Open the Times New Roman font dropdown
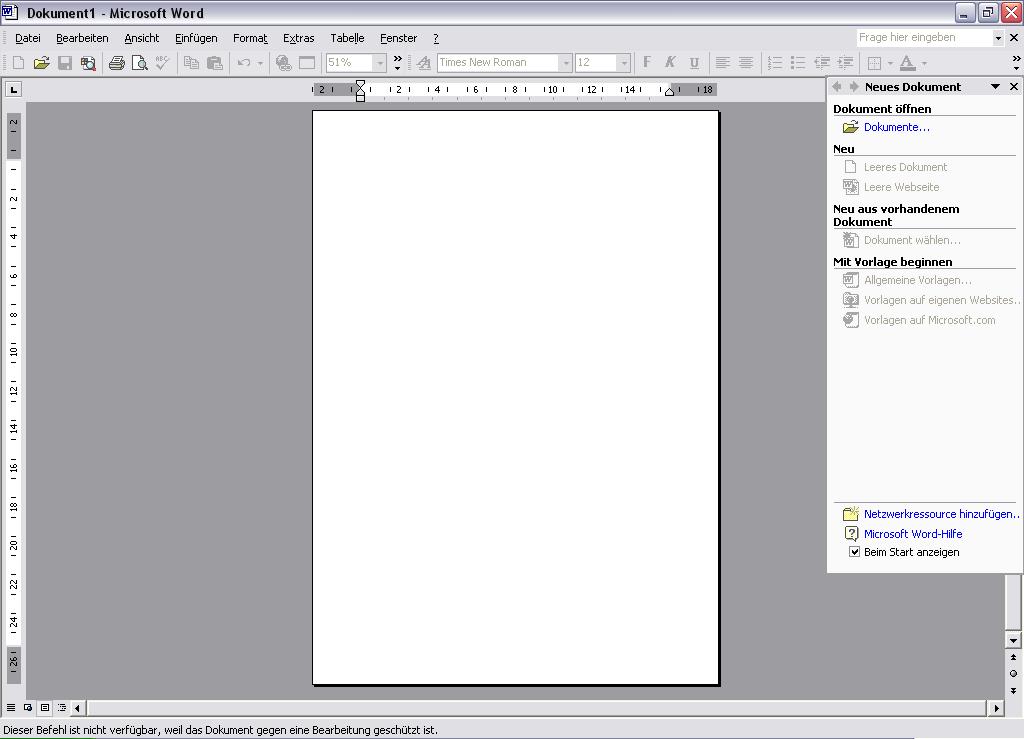1024x739 pixels. [x=566, y=63]
